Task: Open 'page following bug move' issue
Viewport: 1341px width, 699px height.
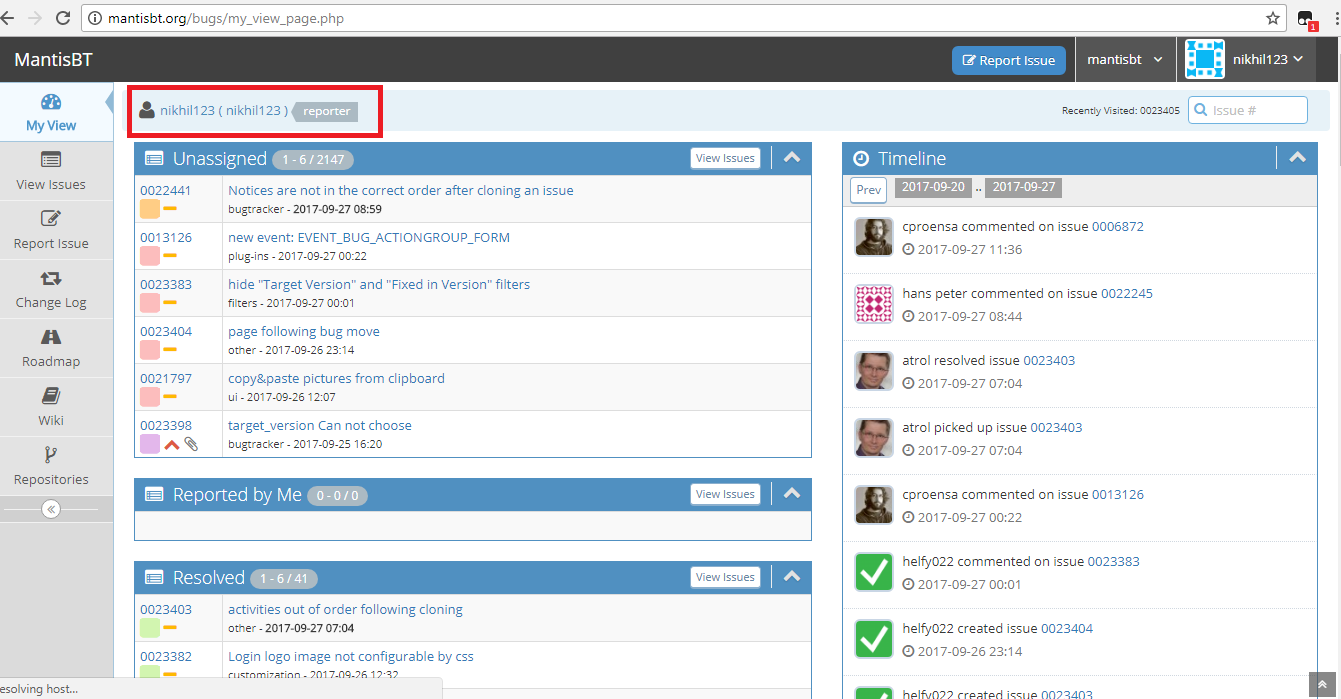Action: click(x=304, y=331)
